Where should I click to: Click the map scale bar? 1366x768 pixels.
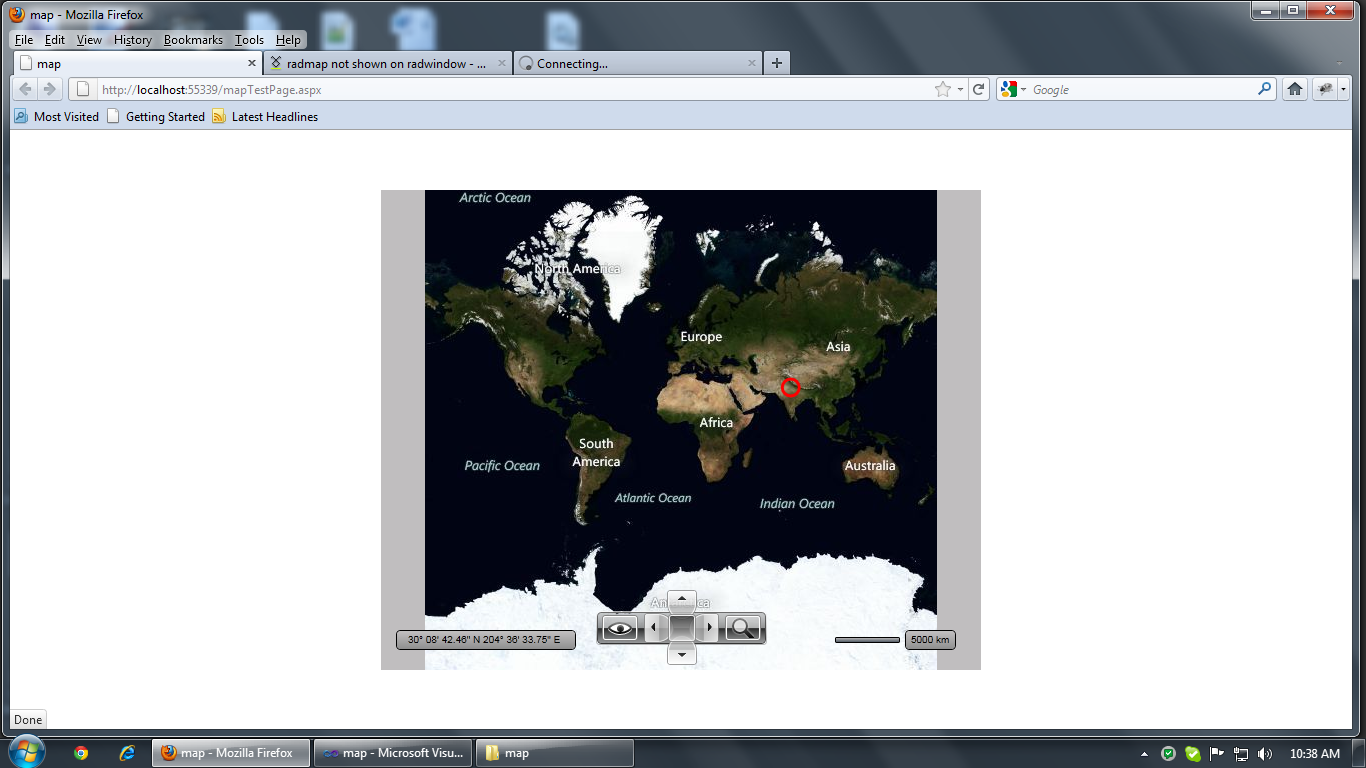(x=867, y=640)
